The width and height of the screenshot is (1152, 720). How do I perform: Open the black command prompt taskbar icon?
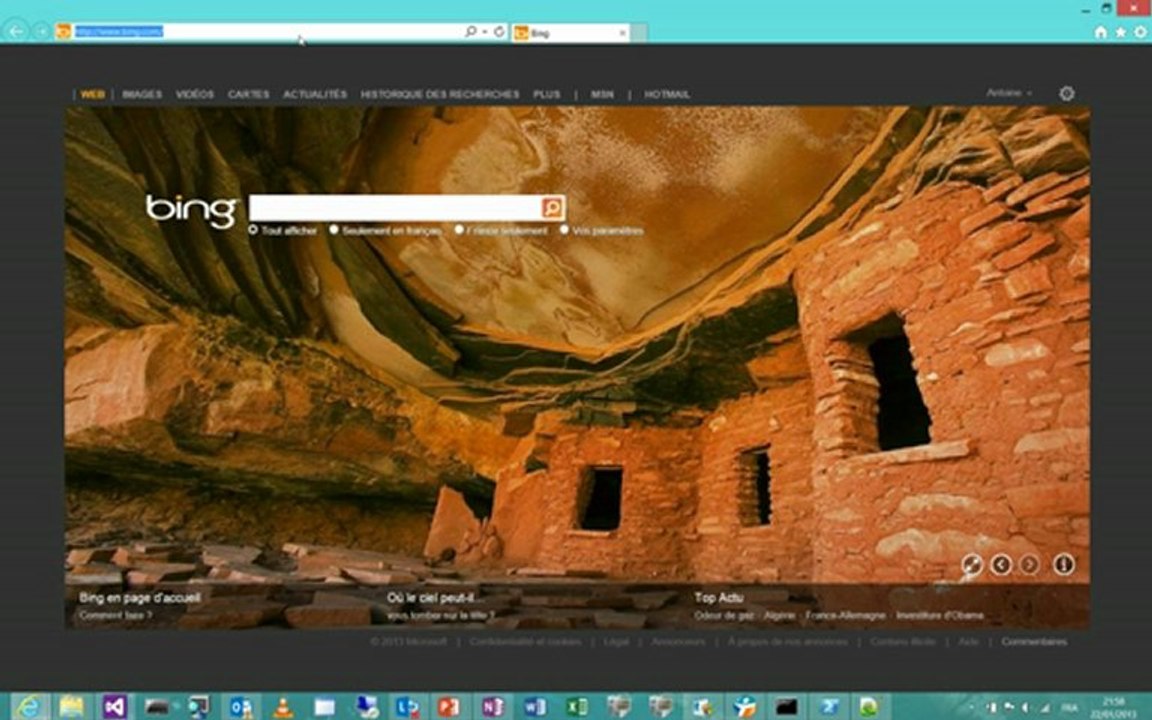786,707
